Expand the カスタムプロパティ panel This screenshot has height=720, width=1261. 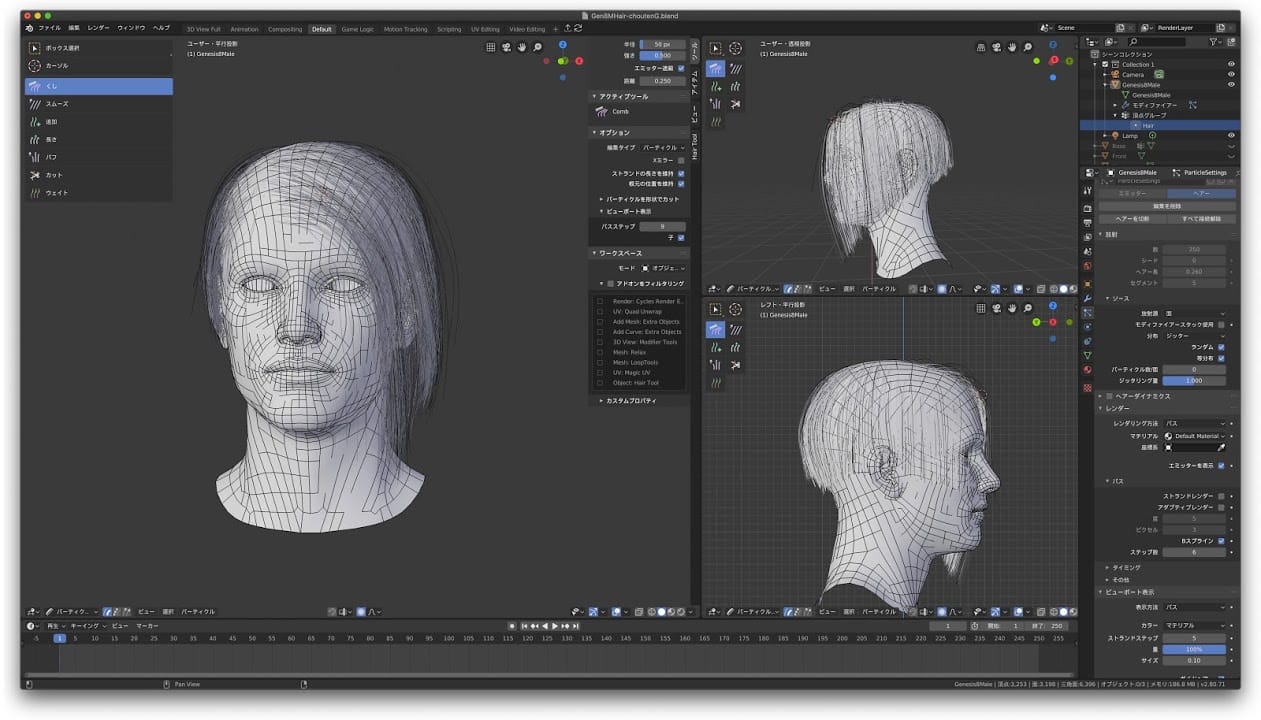click(630, 400)
